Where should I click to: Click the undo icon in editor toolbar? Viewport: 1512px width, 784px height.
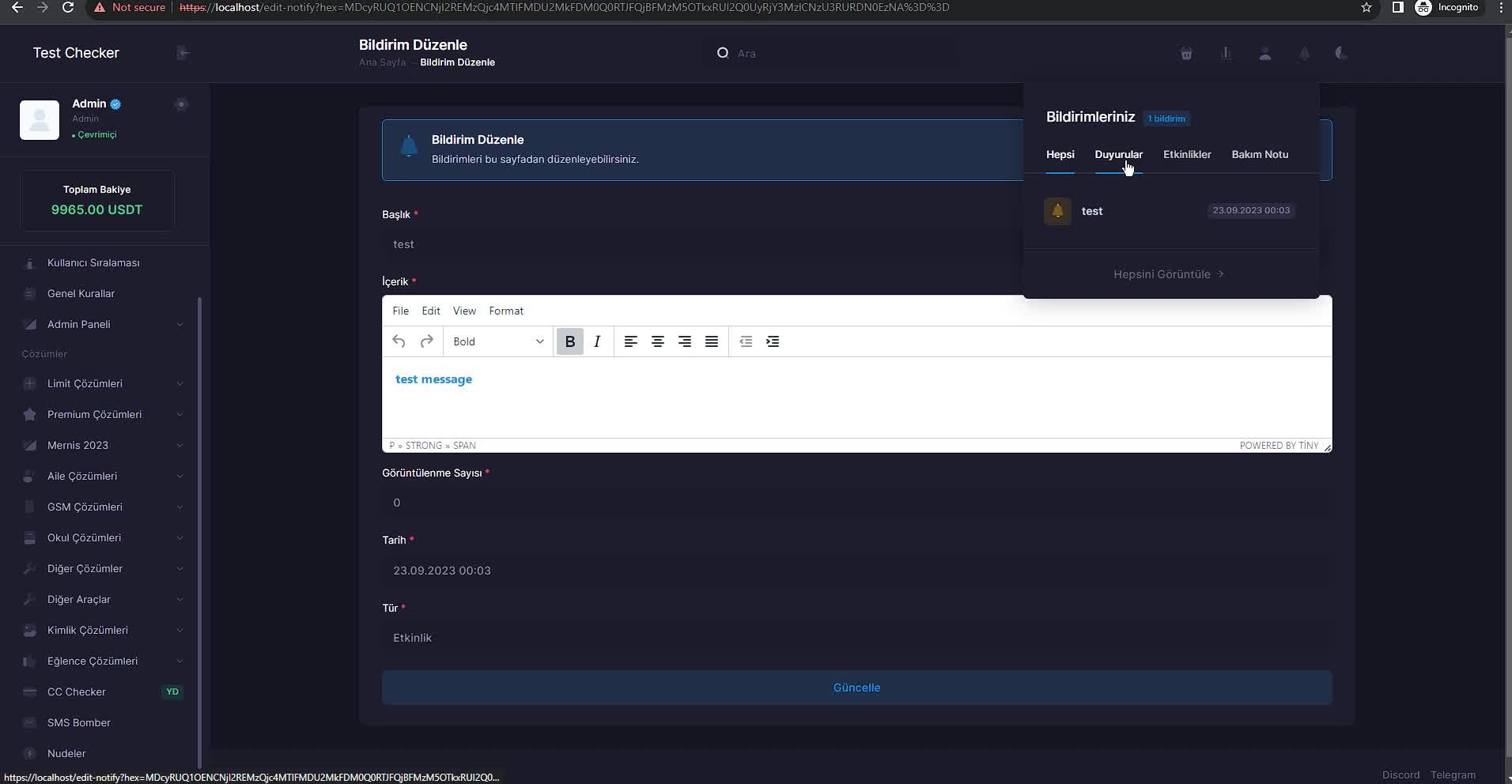[x=399, y=341]
